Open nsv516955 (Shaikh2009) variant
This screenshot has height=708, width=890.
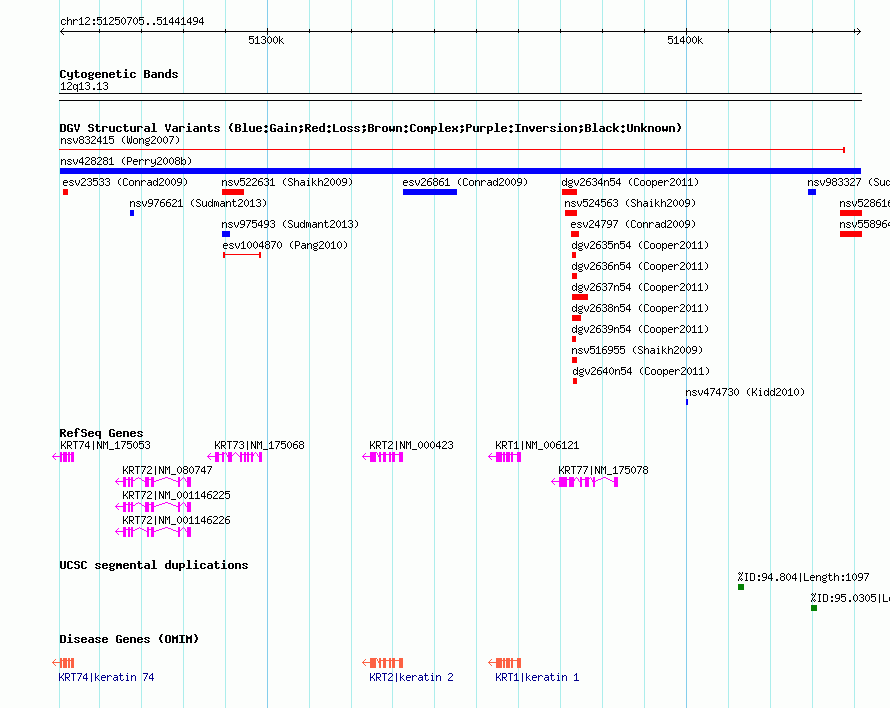tap(637, 350)
